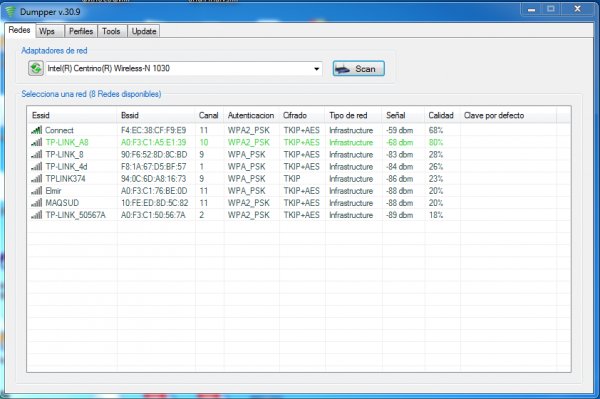Select the TP-LINK_8 network name
The image size is (600, 399).
pyautogui.click(x=64, y=155)
